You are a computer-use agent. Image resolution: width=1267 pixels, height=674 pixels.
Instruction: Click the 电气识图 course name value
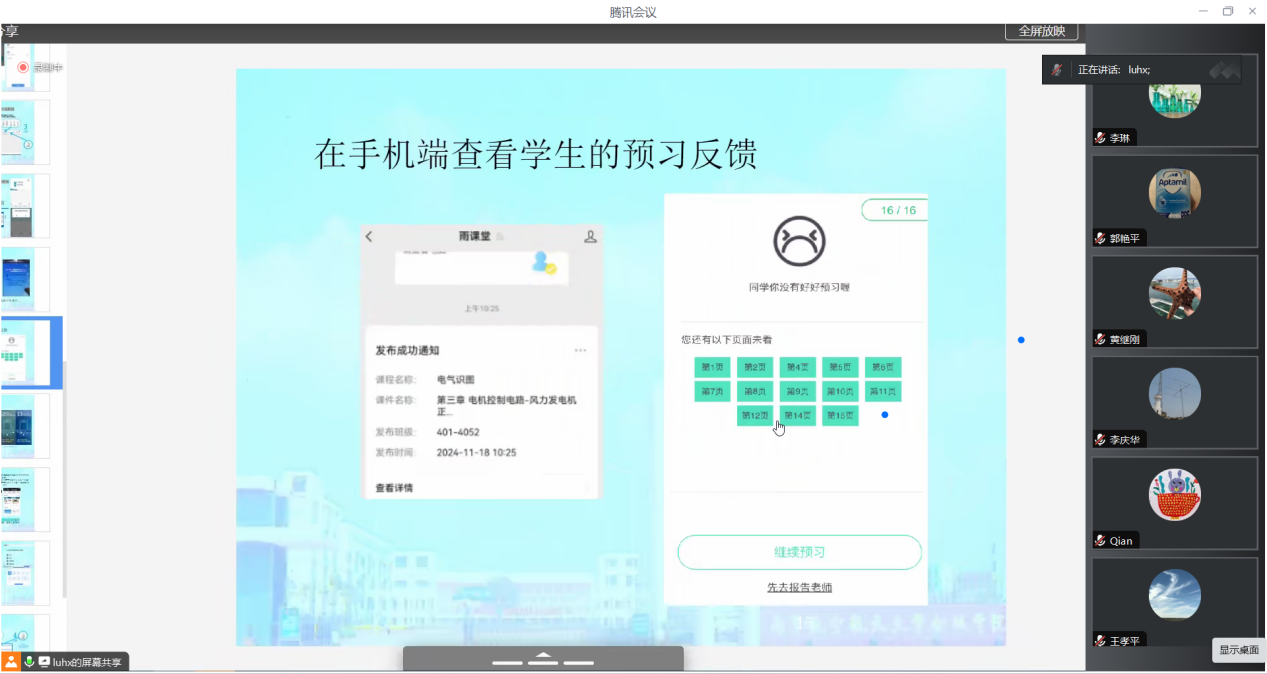click(x=456, y=380)
